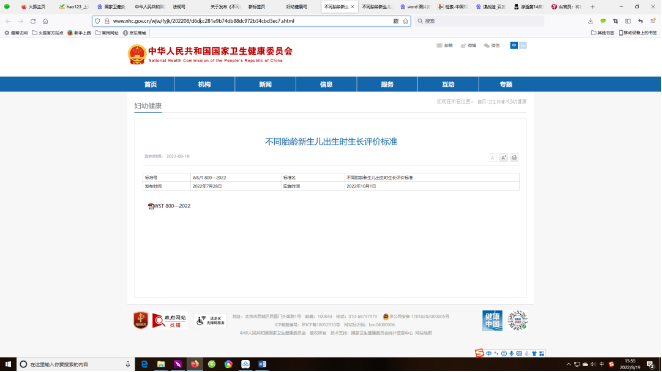Image resolution: width=662 pixels, height=372 pixels.
Task: Open the 常用网址 bookmark folder
Action: (x=107, y=33)
